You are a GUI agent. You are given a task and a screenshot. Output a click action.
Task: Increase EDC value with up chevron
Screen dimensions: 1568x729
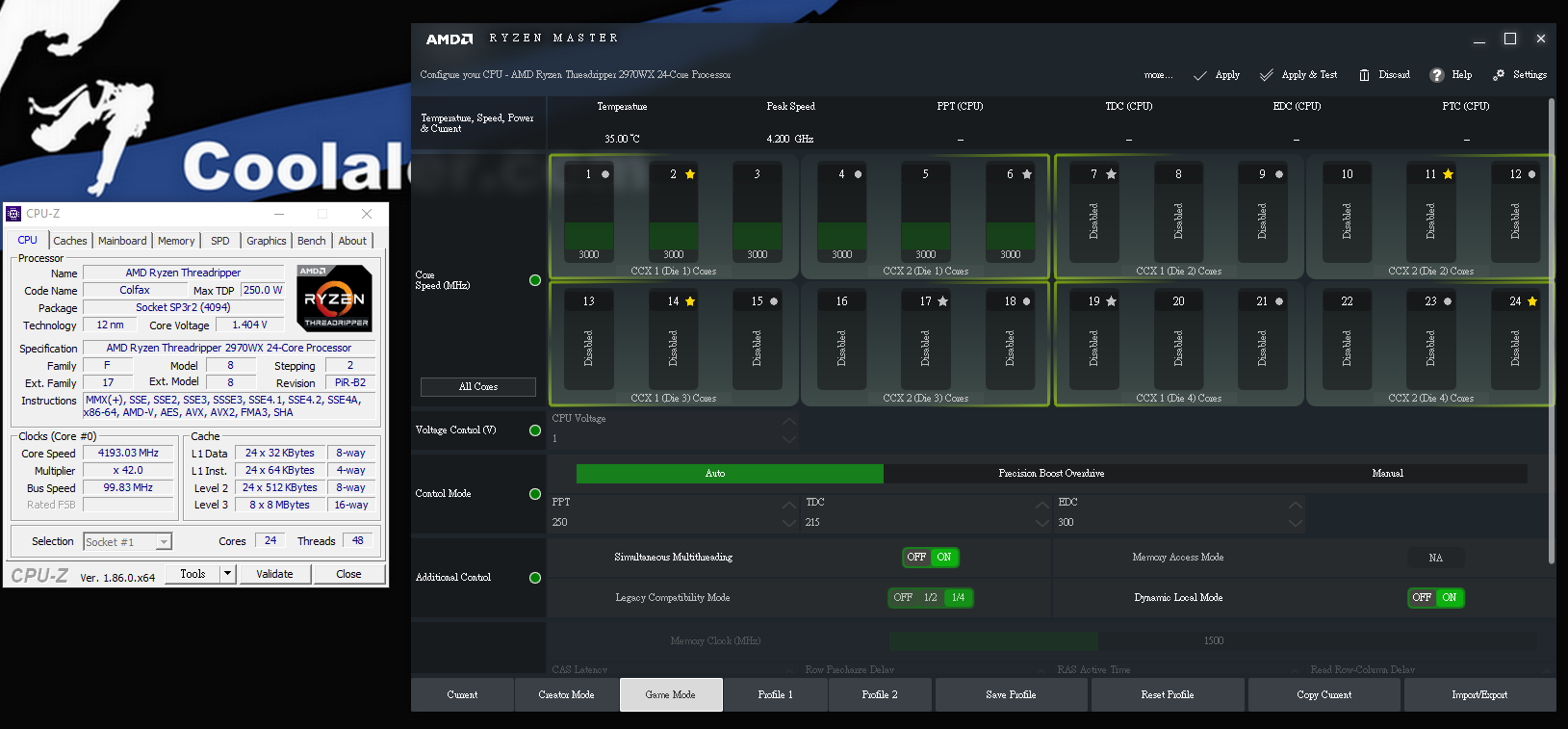[1296, 505]
